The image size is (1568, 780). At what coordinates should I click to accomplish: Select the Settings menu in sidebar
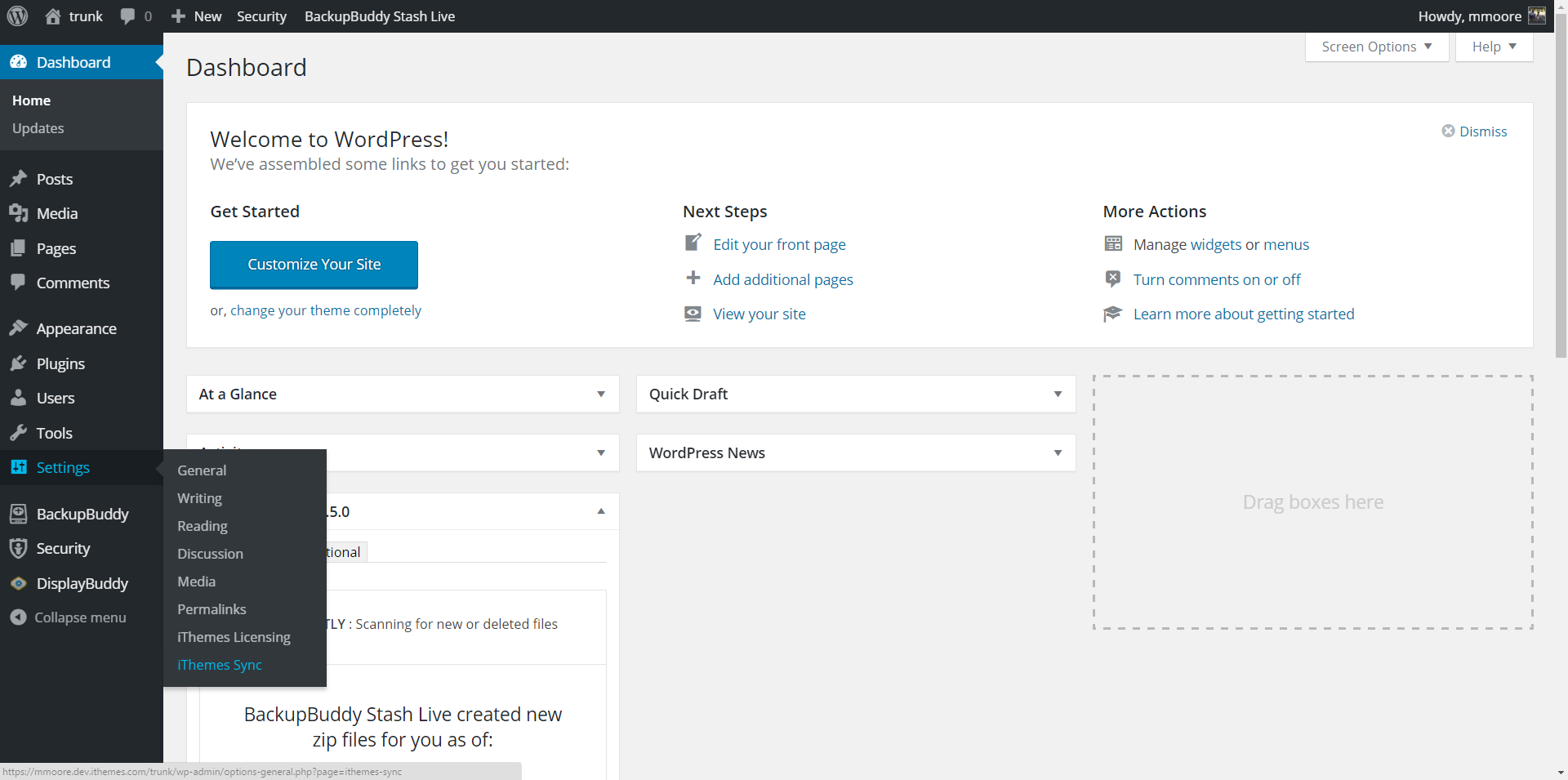tap(82, 467)
